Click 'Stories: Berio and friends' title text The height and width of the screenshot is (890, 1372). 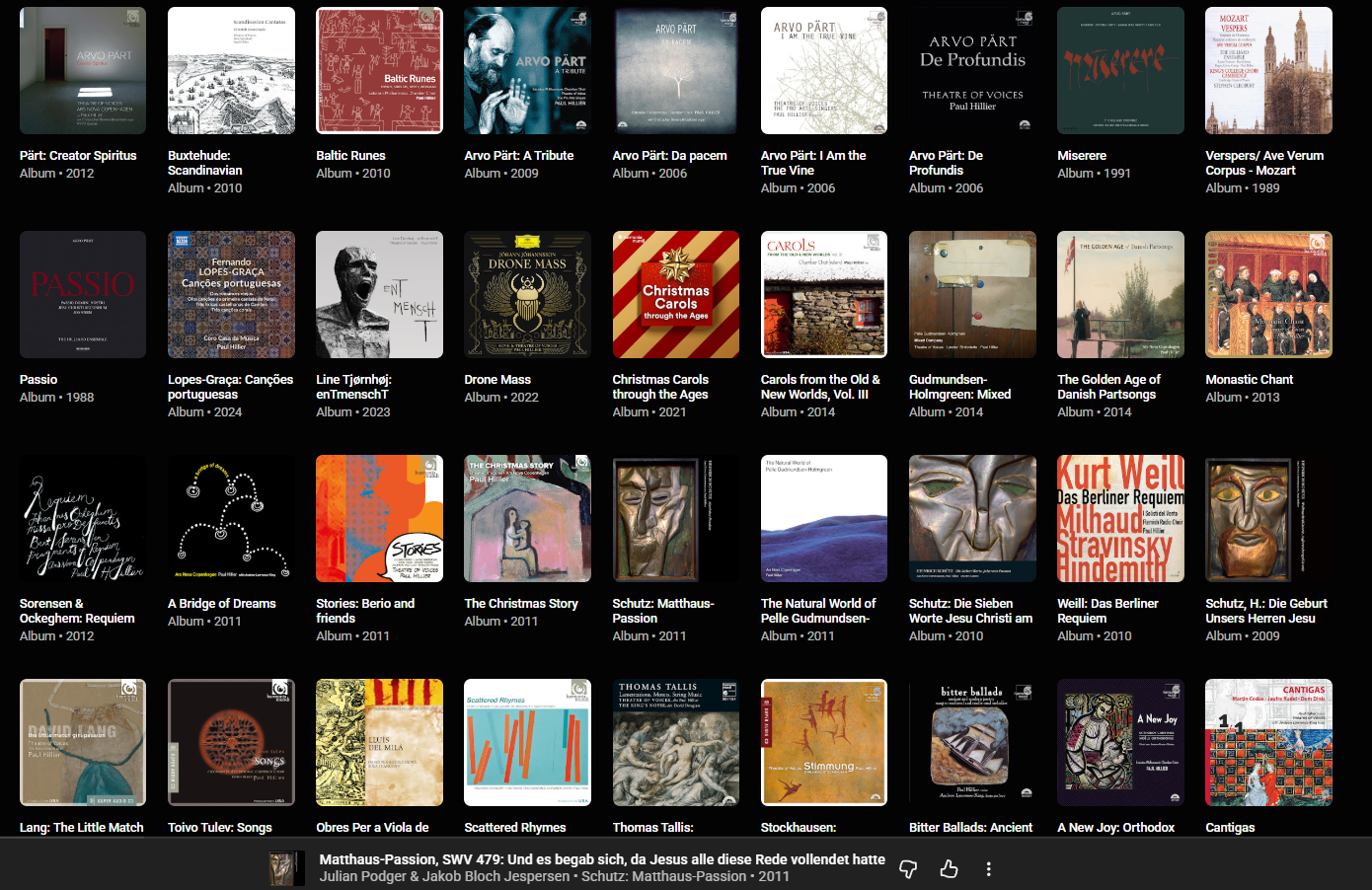365,611
